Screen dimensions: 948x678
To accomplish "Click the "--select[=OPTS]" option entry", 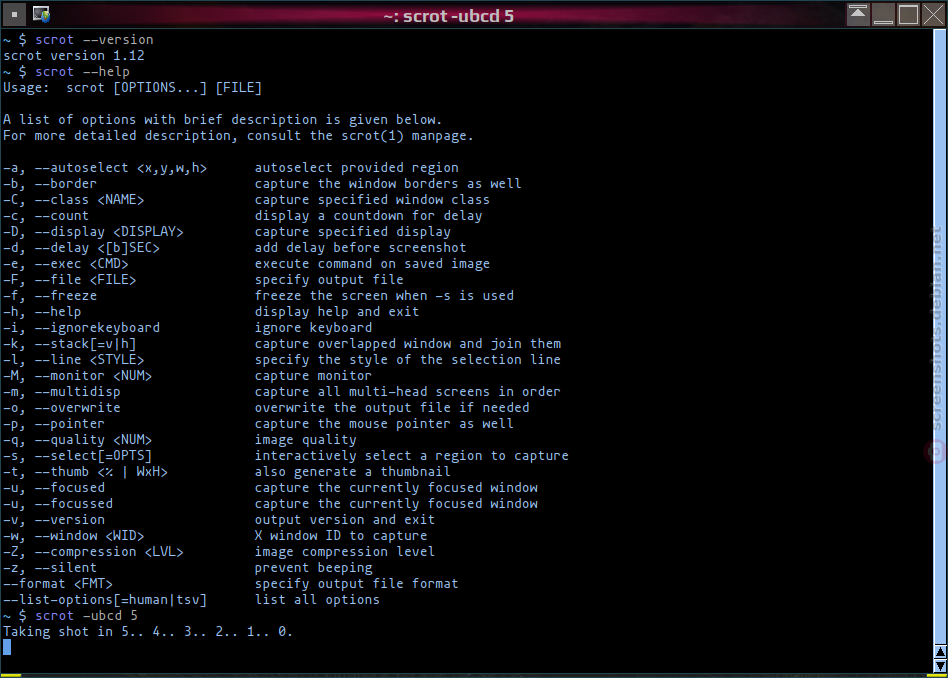I will click(93, 456).
